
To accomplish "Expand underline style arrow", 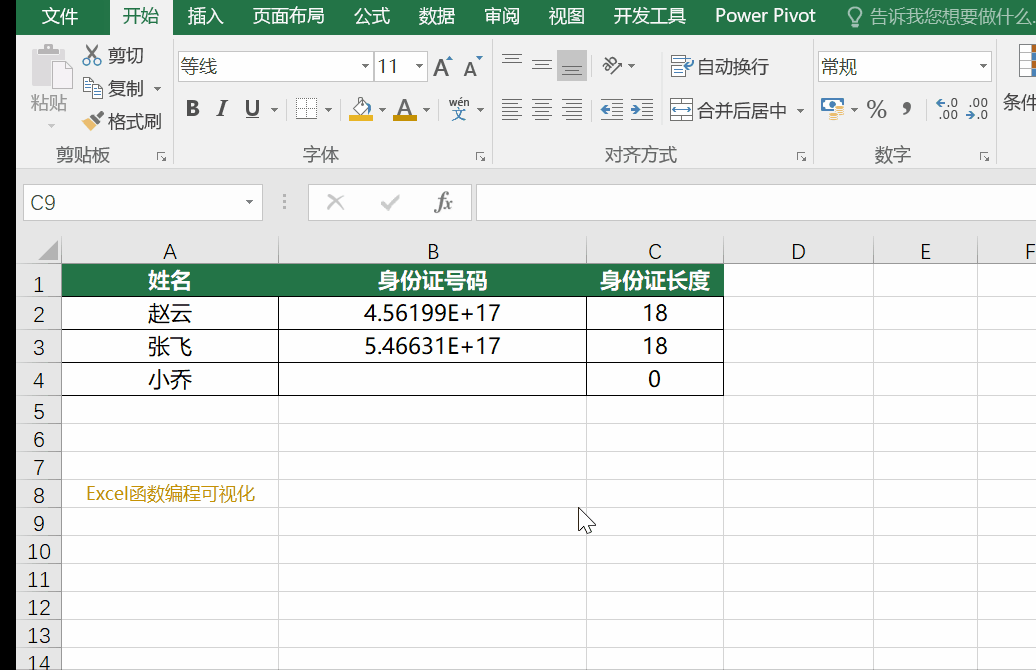I will (274, 110).
